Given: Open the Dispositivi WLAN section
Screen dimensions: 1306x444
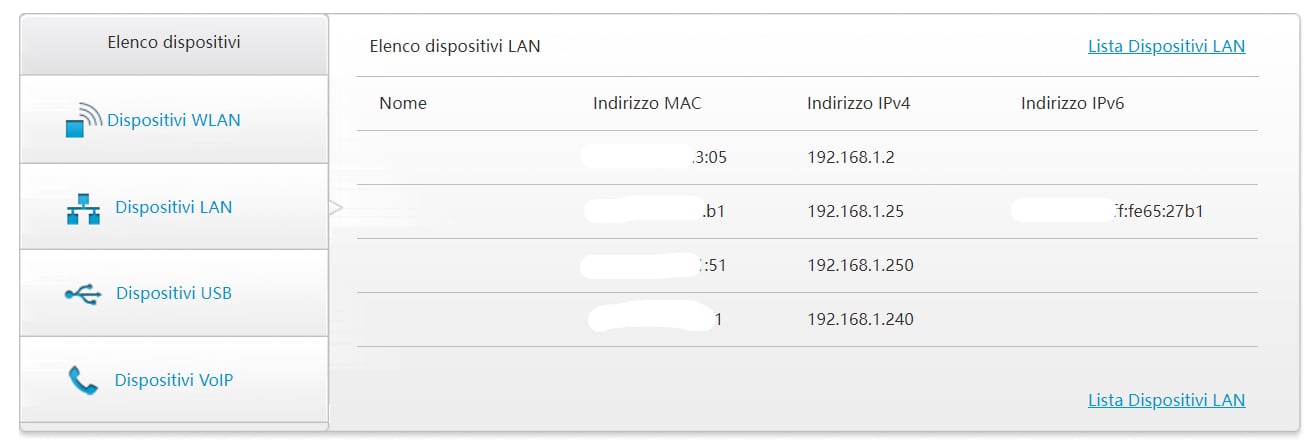Looking at the screenshot, I should pyautogui.click(x=174, y=120).
